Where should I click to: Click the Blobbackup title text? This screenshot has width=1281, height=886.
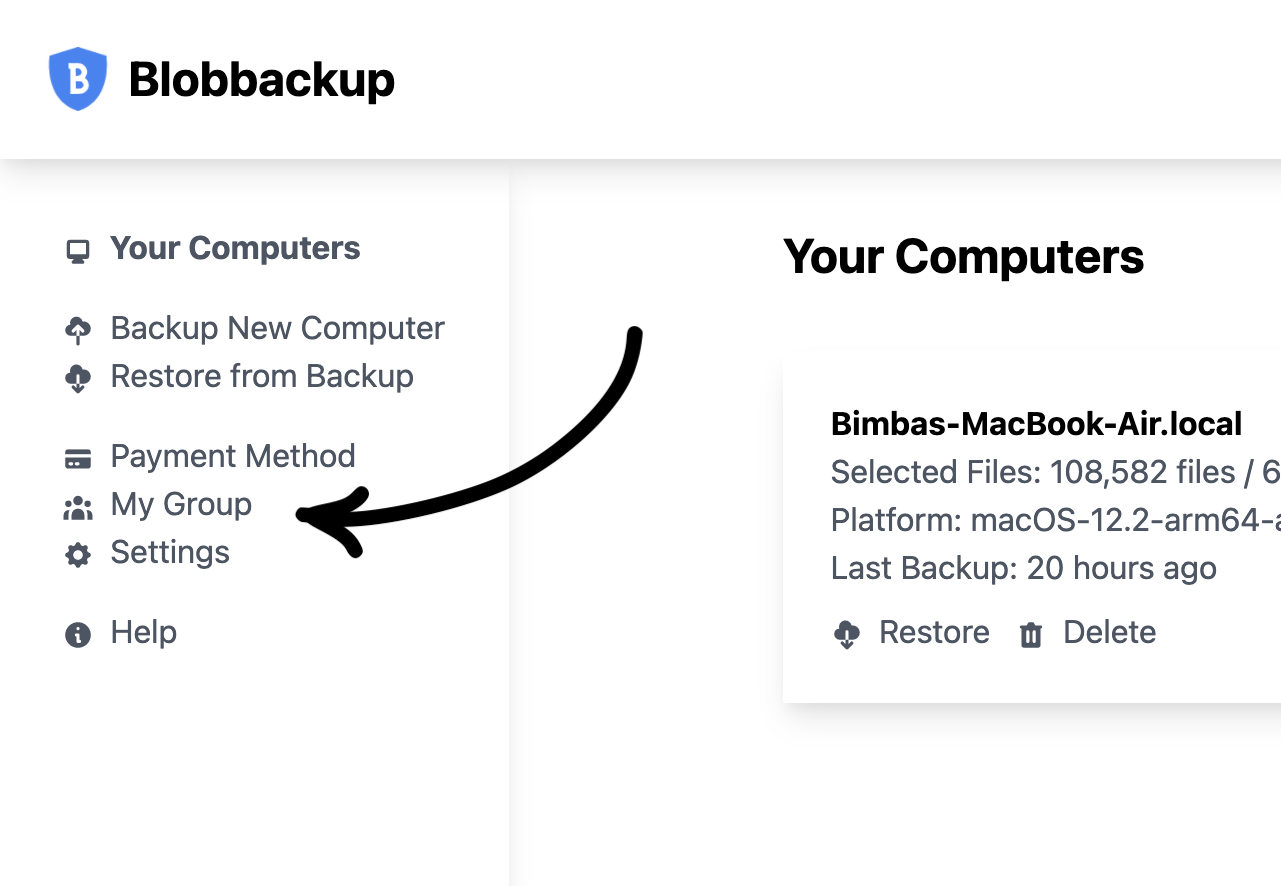[262, 79]
